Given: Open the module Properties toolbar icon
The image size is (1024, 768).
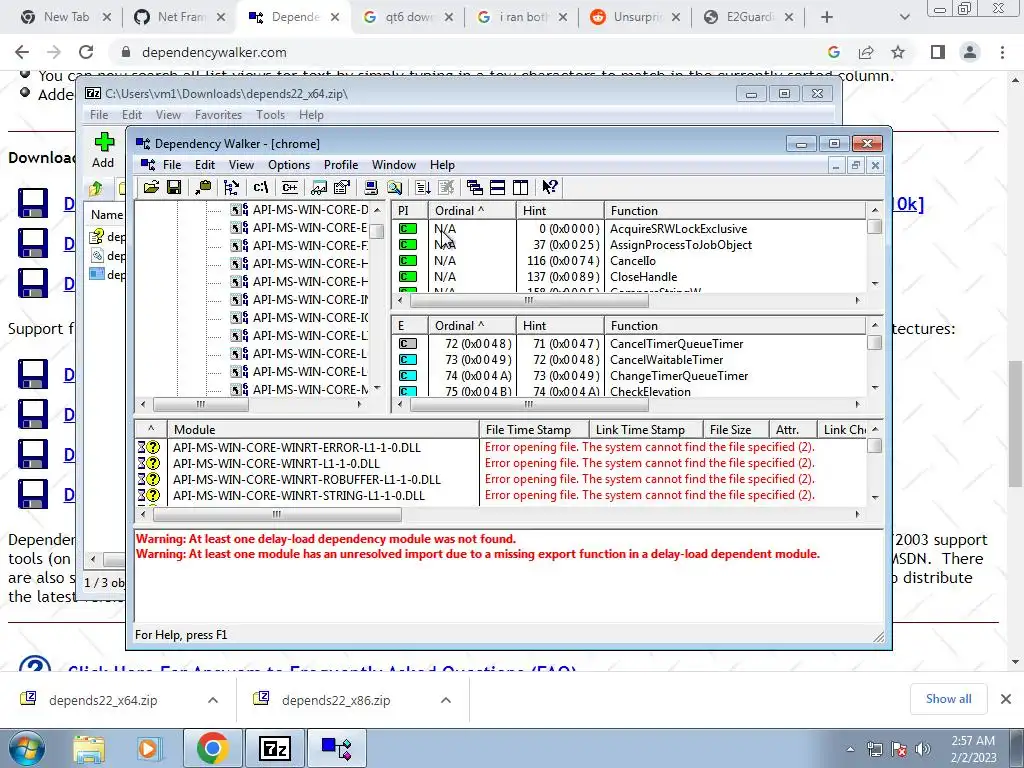Looking at the screenshot, I should point(342,187).
